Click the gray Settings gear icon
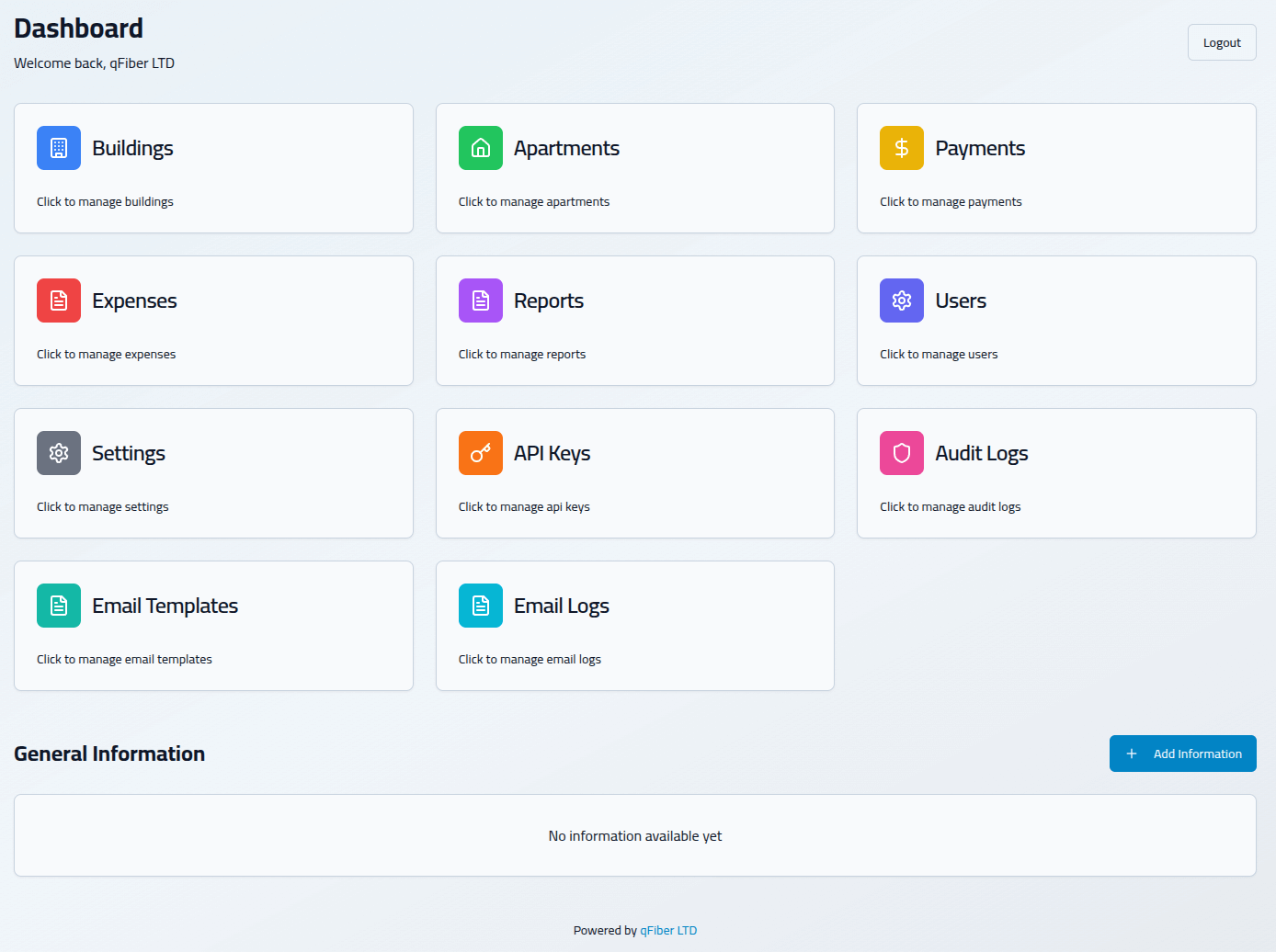Viewport: 1276px width, 952px height. click(x=59, y=453)
